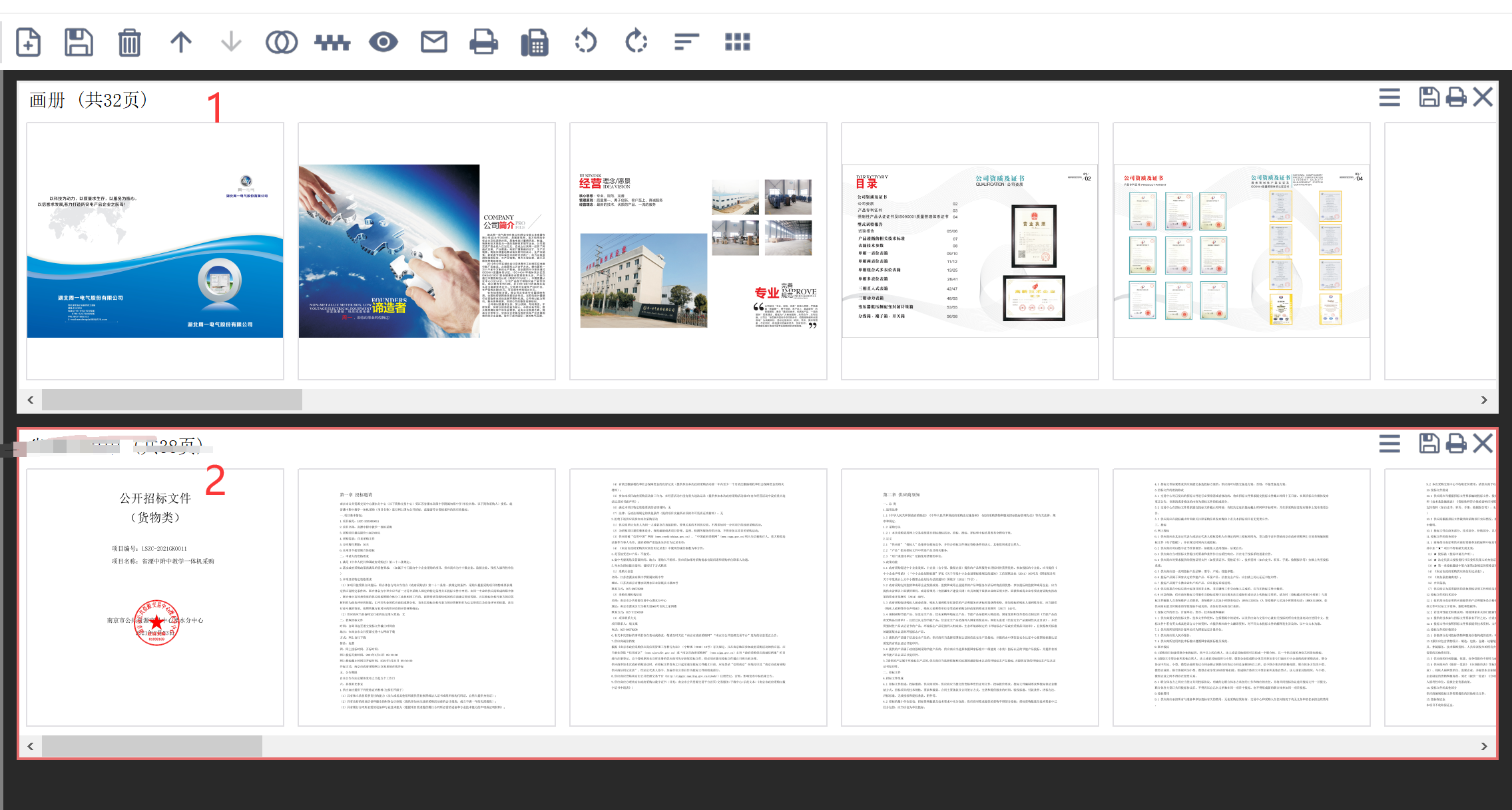Select the 公开招标文件 cover page thumbnail
Viewport: 1512px width, 810px height.
(x=155, y=597)
